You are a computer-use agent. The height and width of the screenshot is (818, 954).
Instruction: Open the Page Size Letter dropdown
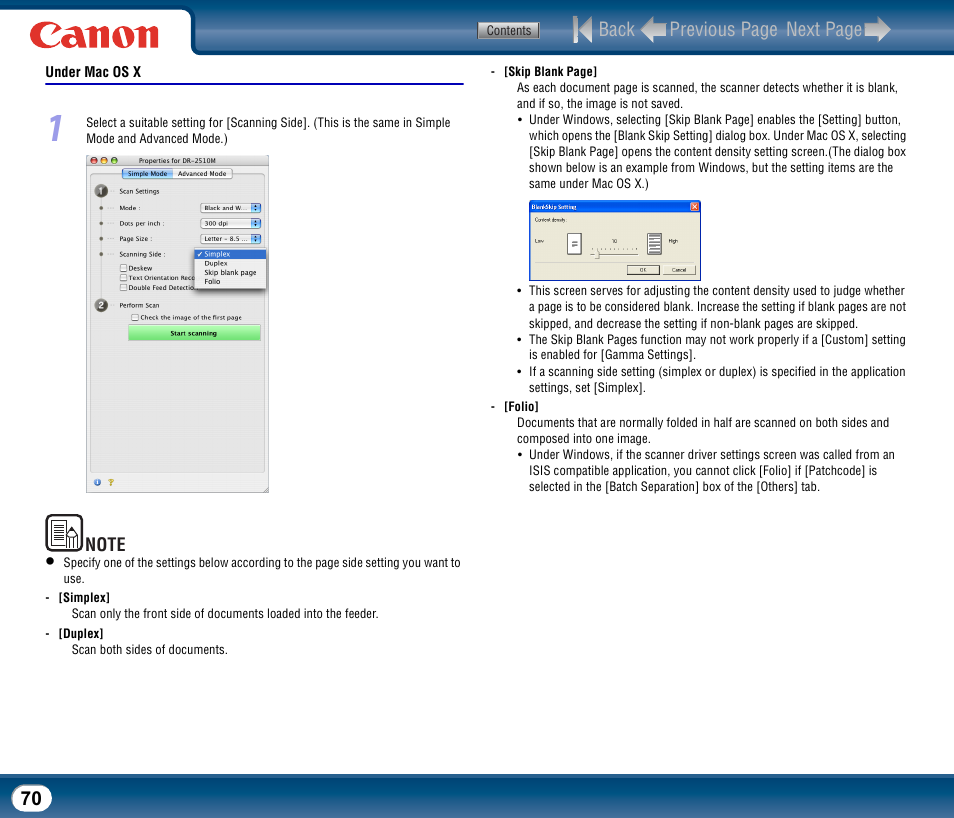click(231, 239)
